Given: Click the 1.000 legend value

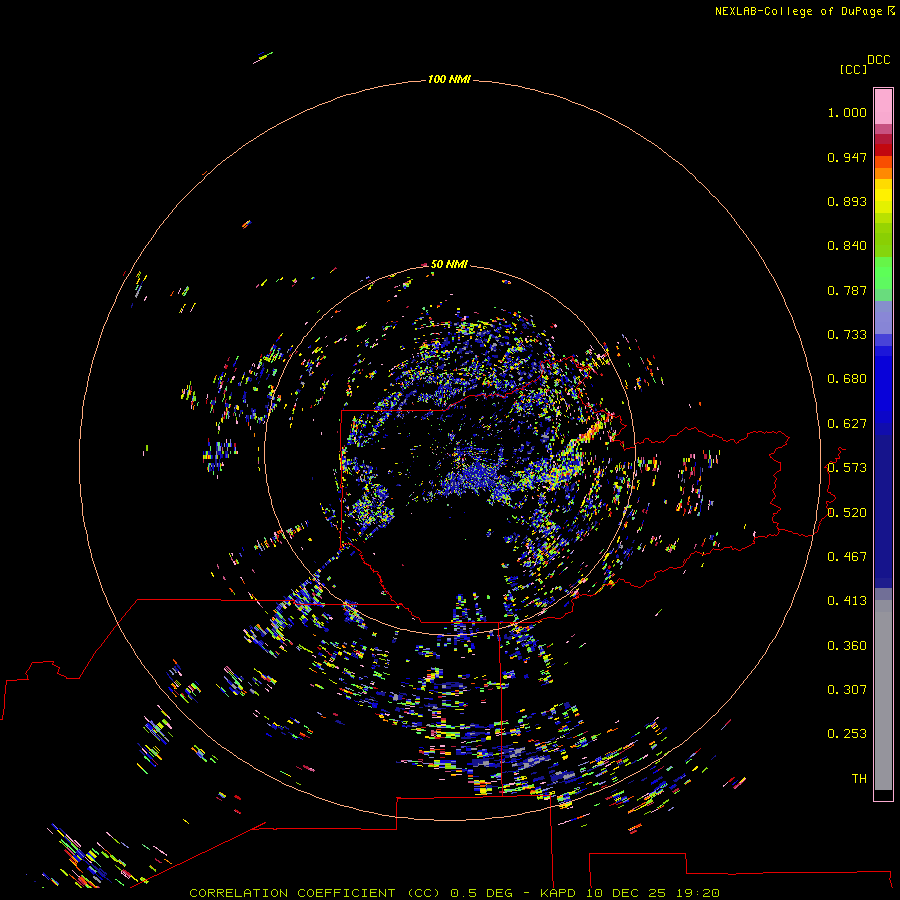Looking at the screenshot, I should click(x=847, y=112).
